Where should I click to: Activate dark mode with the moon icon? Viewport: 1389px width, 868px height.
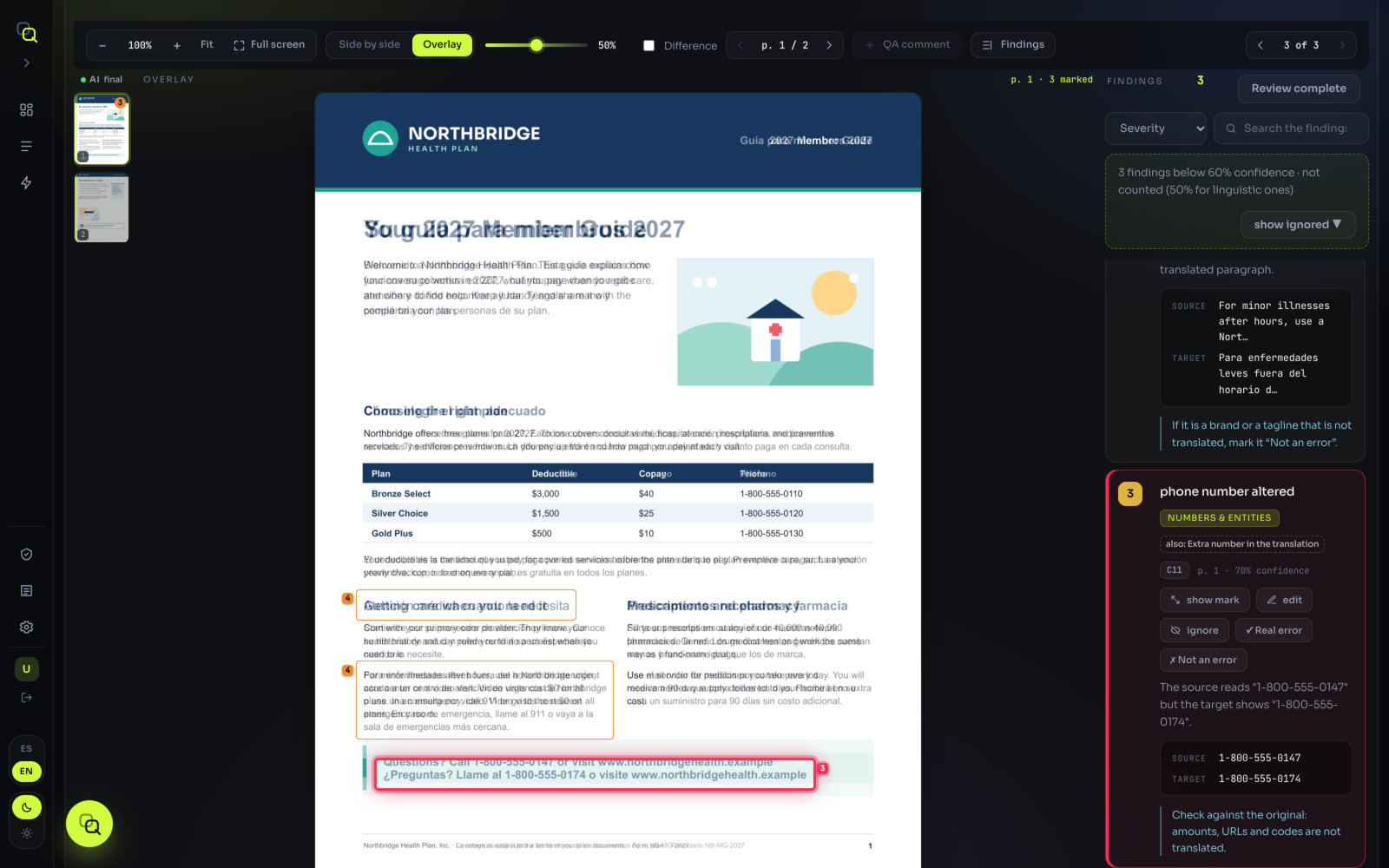point(27,807)
